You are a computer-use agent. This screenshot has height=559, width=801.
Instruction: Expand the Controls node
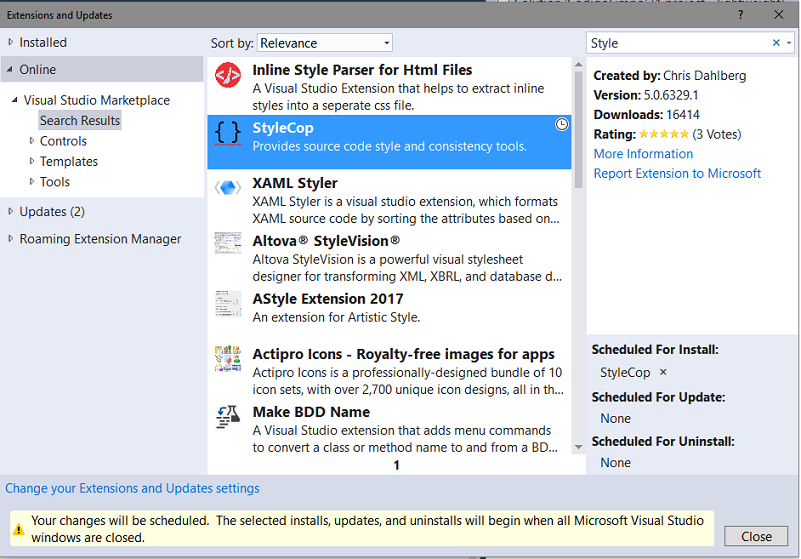click(32, 141)
